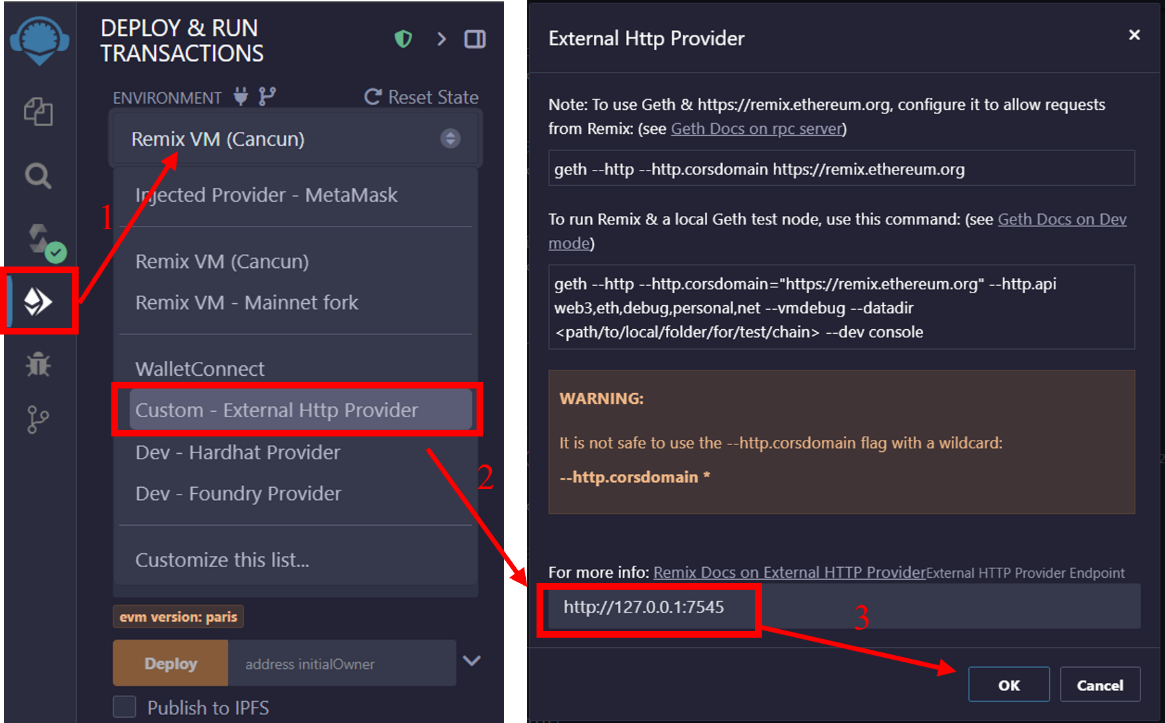Click the right chevron in panel header
This screenshot has height=723, width=1165.
[441, 39]
